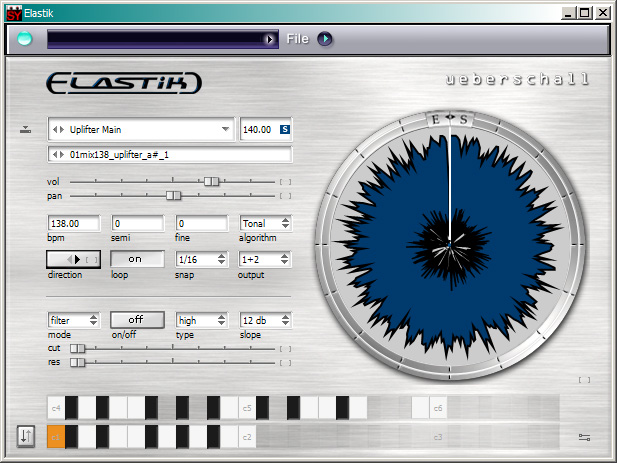617x463 pixels.
Task: Change the 1+2 output selector
Action: pyautogui.click(x=266, y=259)
